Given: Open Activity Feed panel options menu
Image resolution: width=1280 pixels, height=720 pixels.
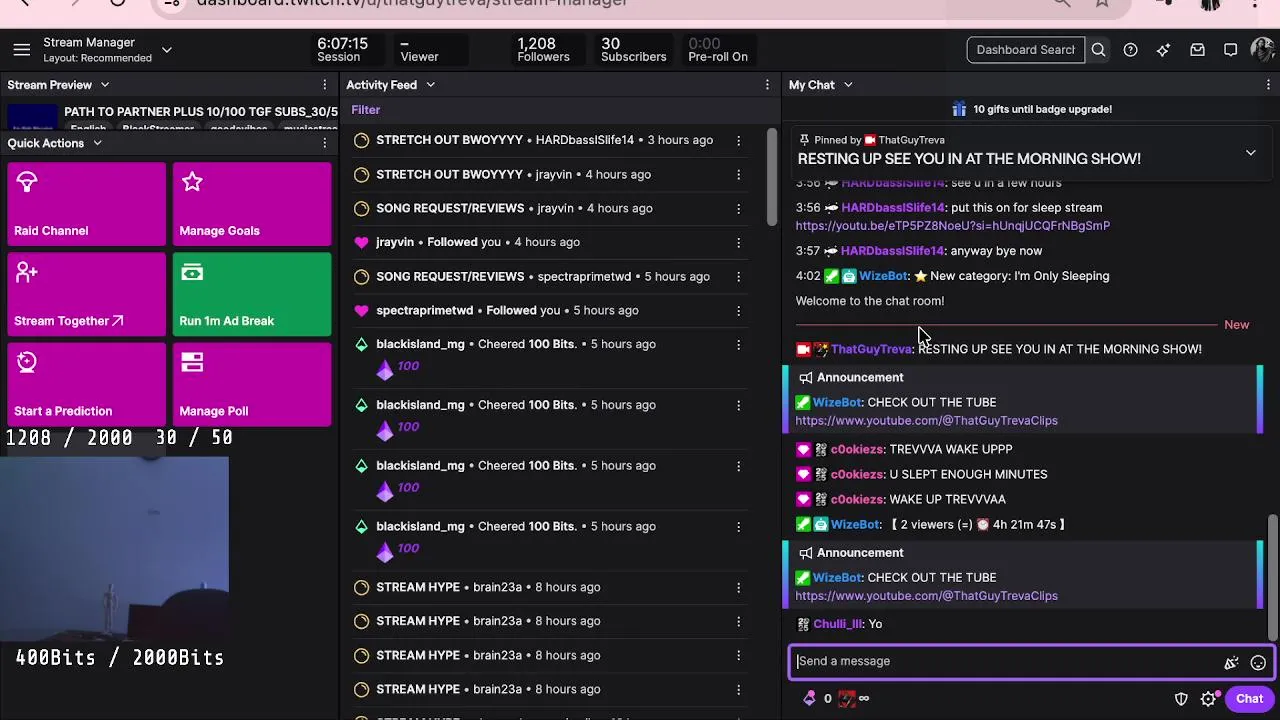Looking at the screenshot, I should click(767, 85).
